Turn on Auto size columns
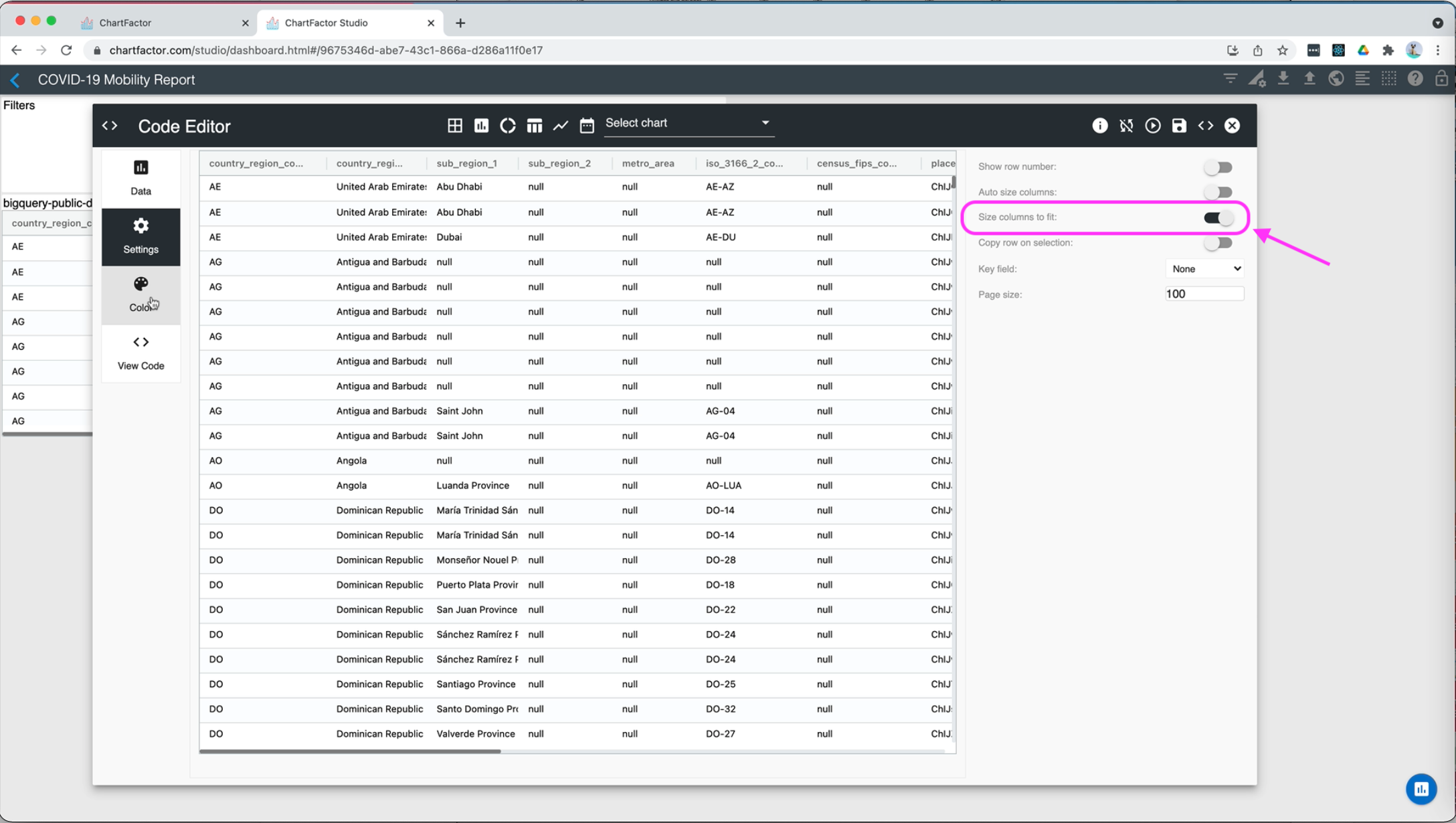This screenshot has width=1456, height=823. 1218,193
